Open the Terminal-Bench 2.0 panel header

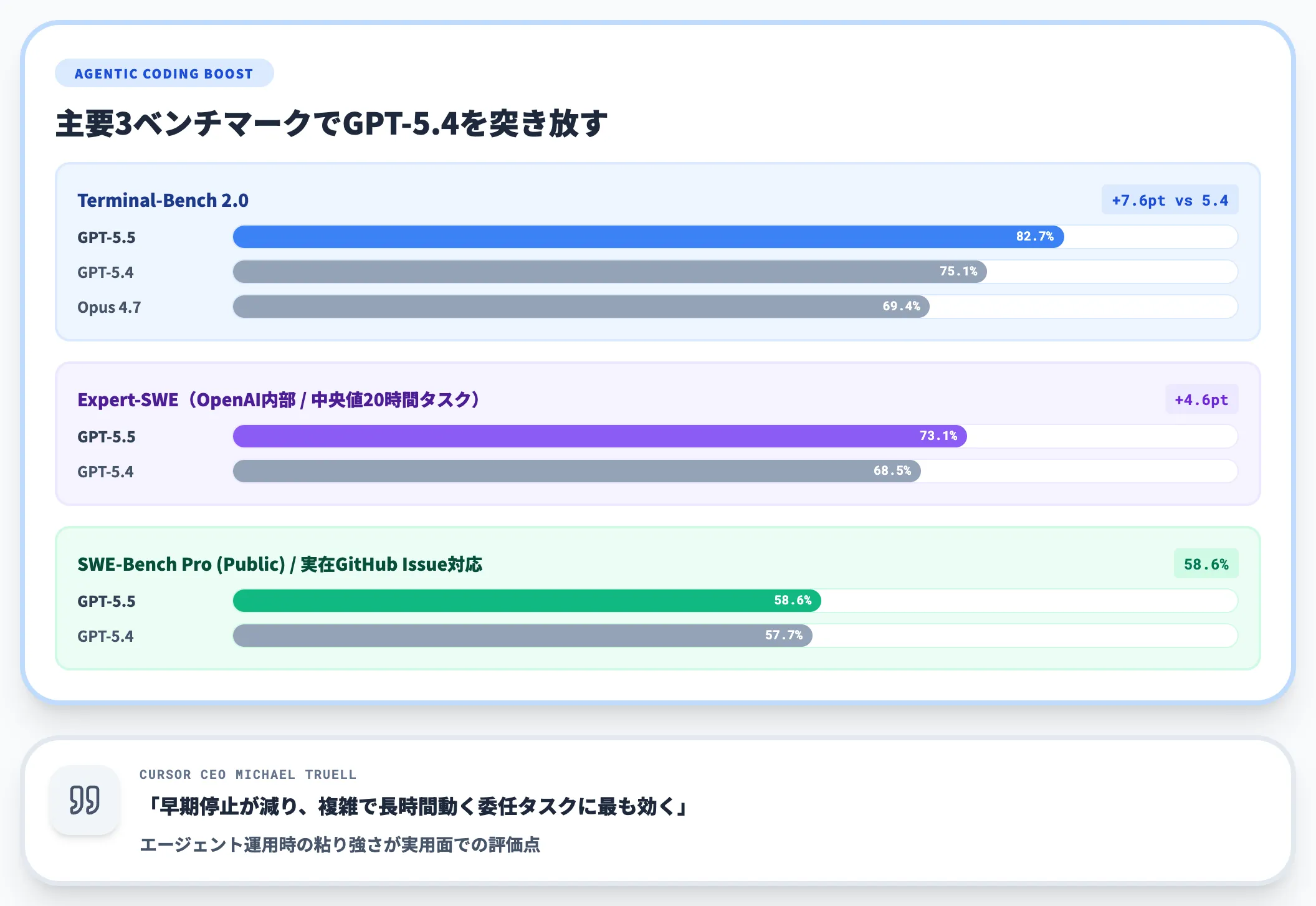163,200
